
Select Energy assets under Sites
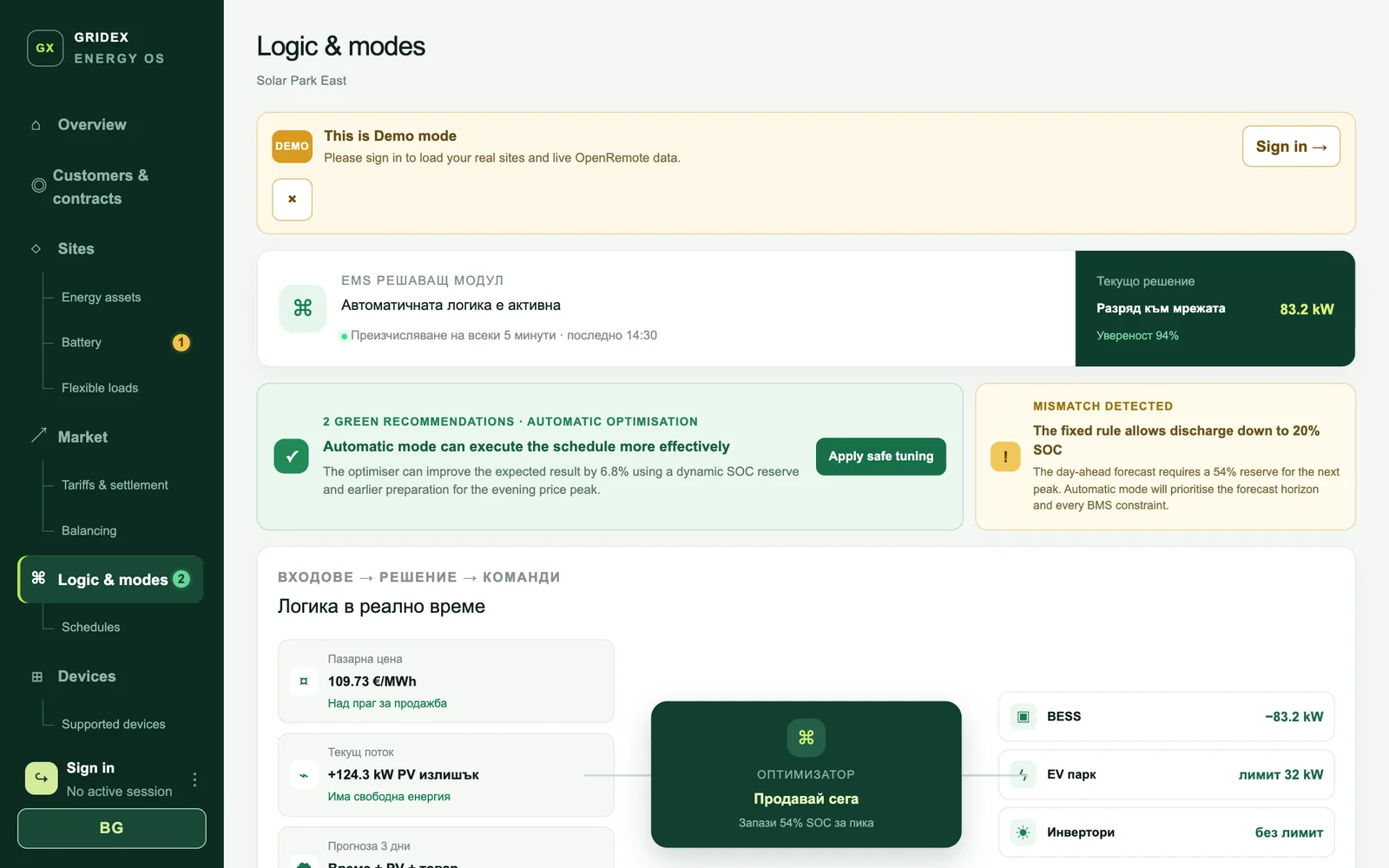click(101, 298)
